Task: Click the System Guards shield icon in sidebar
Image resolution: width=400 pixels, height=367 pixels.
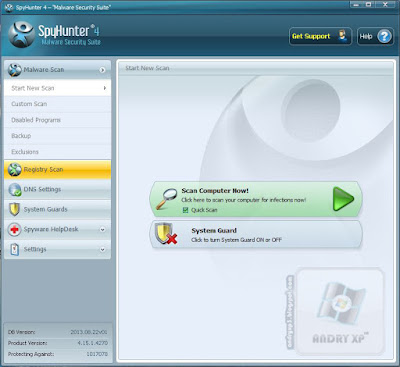Action: (x=14, y=209)
